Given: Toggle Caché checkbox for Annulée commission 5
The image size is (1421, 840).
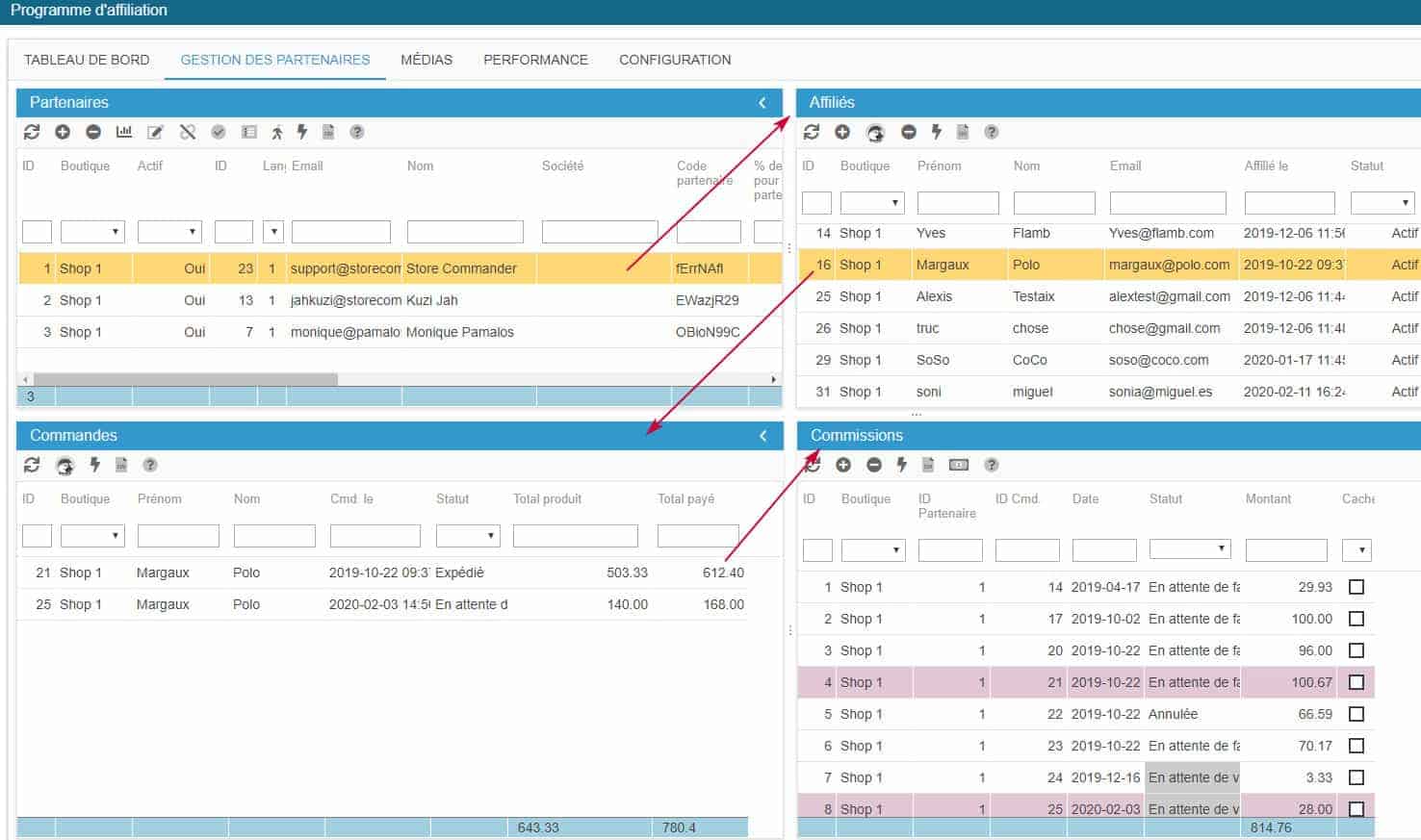Looking at the screenshot, I should 1356,714.
